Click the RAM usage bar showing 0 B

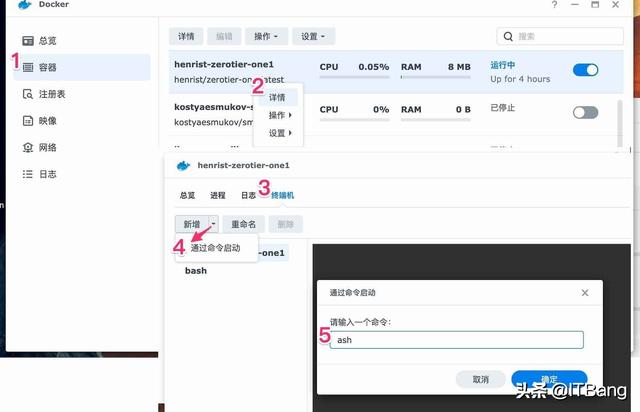point(436,120)
